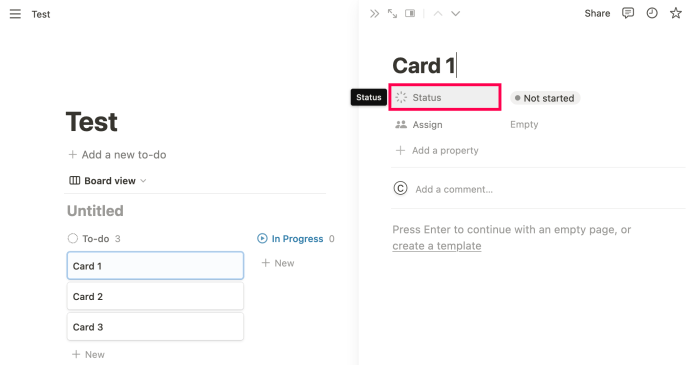Click the In Progress play-circle icon
Screen dimensions: 690x365
[262, 238]
